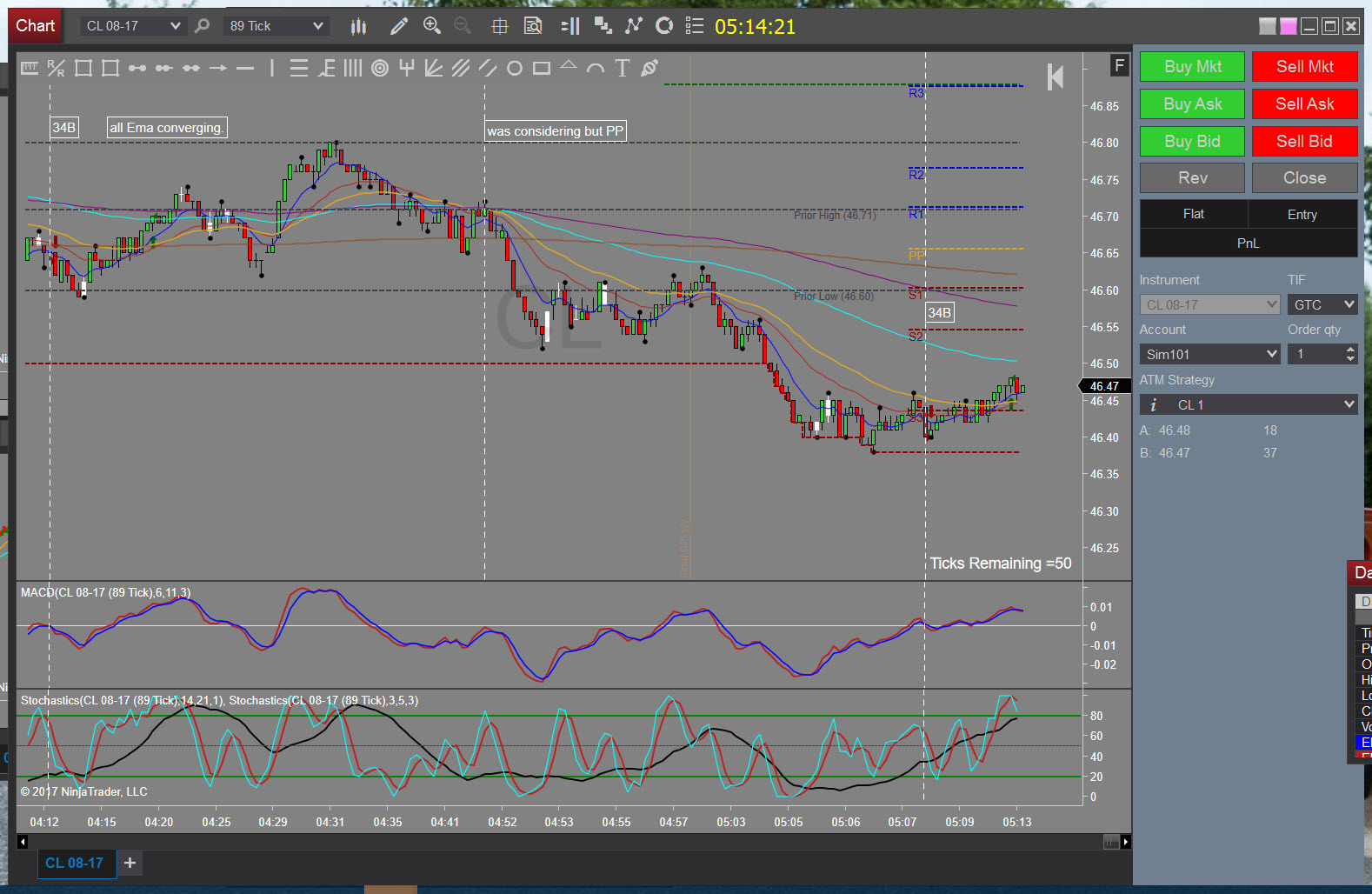Select the Andrews pitchfork tool
The image size is (1372, 894).
click(407, 68)
